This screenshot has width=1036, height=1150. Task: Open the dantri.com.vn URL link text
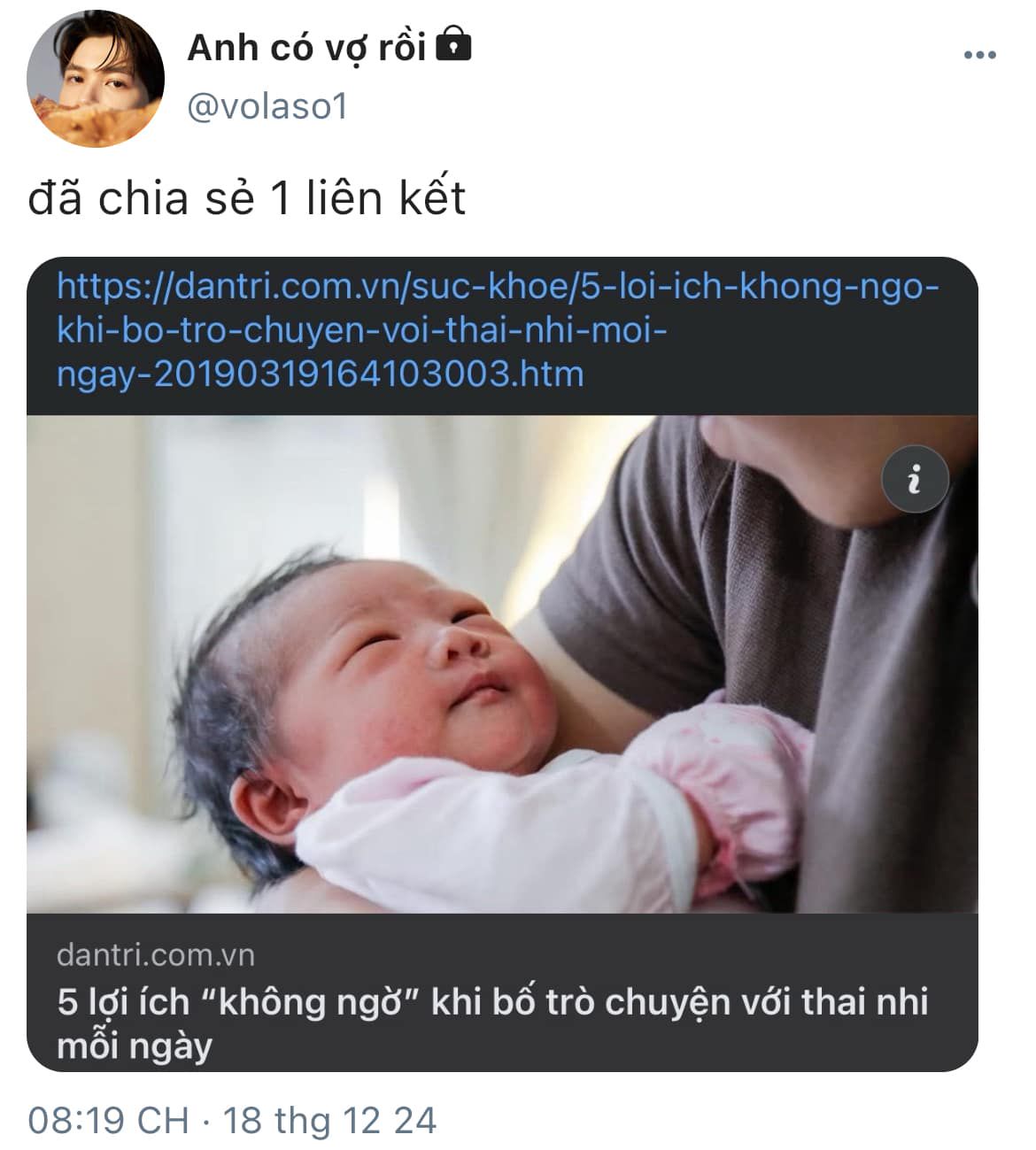(x=498, y=329)
